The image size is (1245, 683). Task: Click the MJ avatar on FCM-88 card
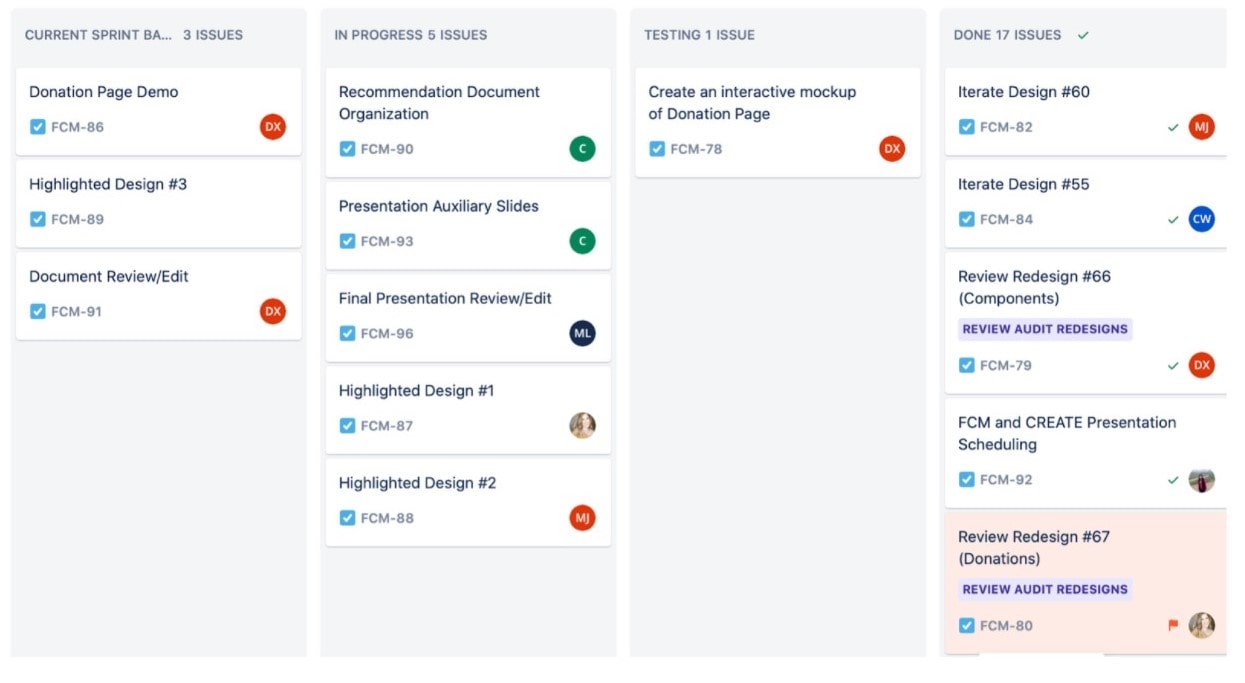click(582, 518)
